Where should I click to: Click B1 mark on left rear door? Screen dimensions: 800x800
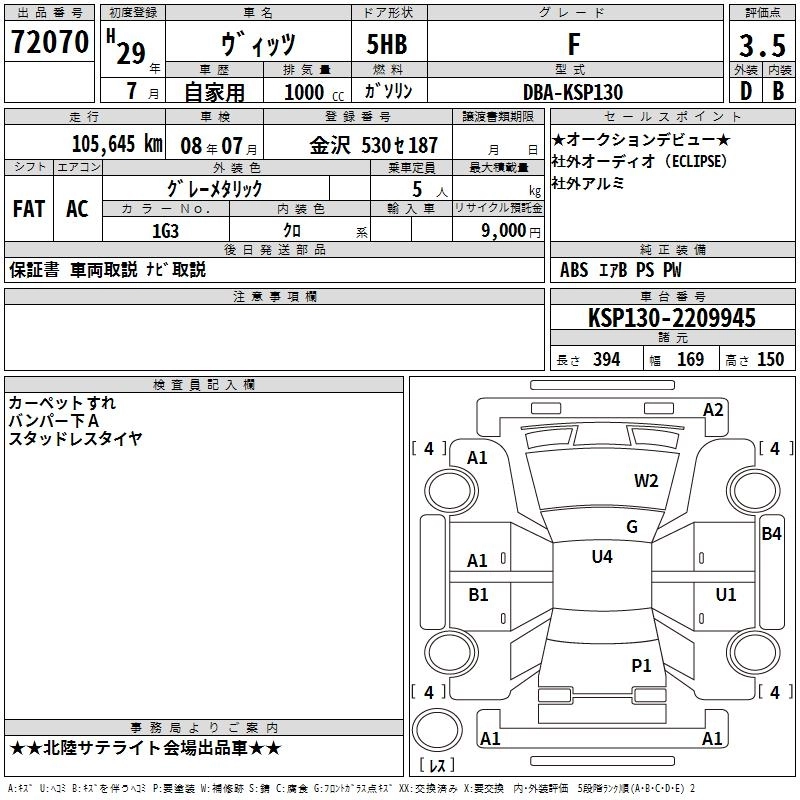[478, 595]
